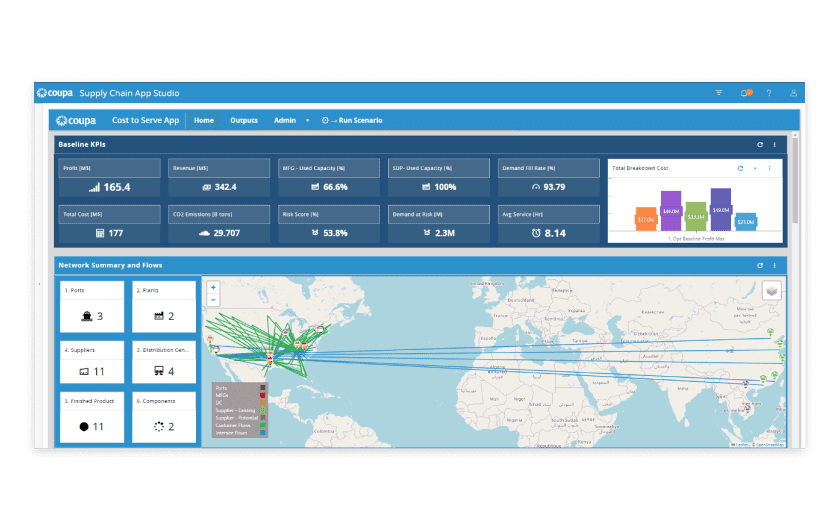Refresh the Total Breakdown Cost chart

pos(740,168)
